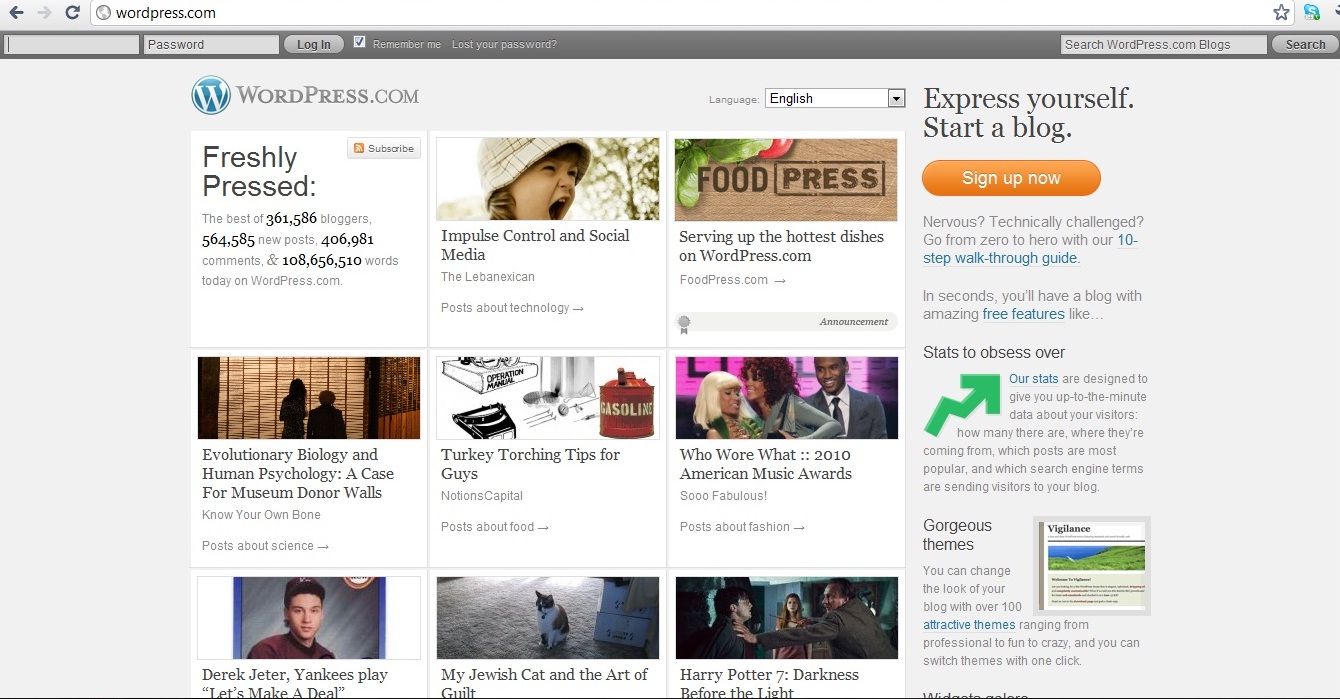Open Who Wore What 2010 AMA post
This screenshot has height=699, width=1340.
766,464
